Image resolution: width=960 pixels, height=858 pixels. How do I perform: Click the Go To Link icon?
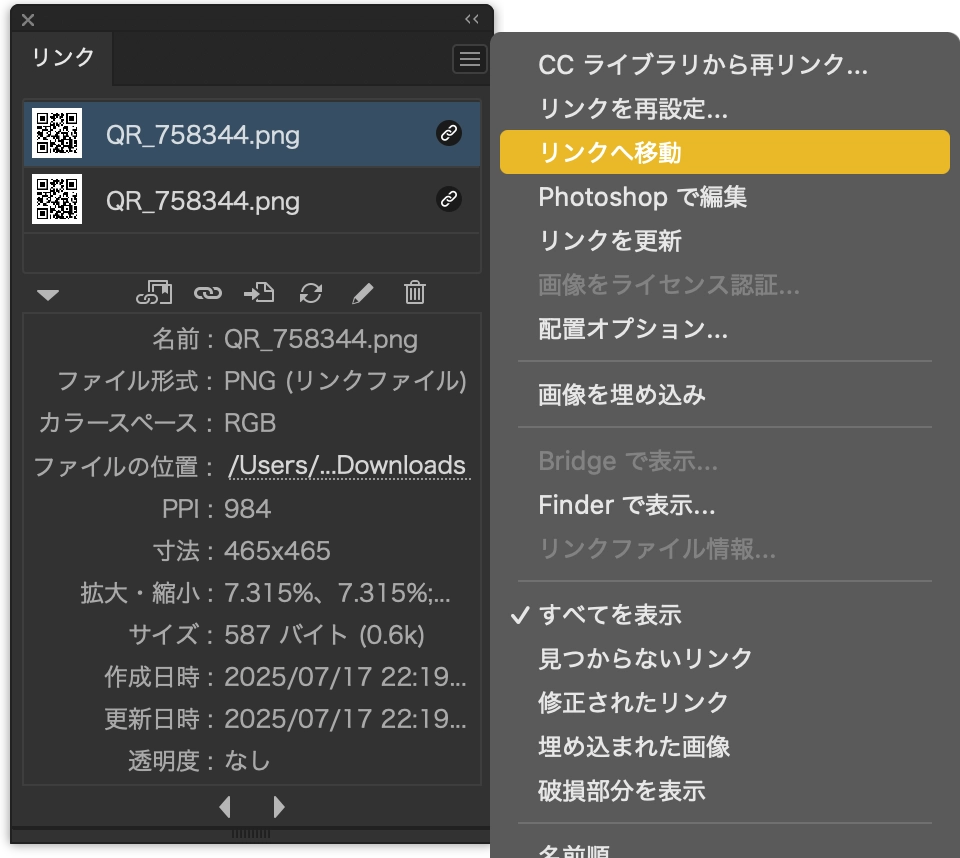[x=259, y=293]
